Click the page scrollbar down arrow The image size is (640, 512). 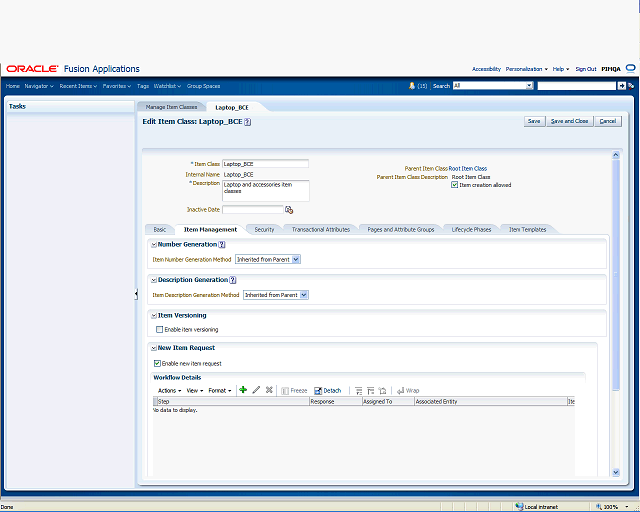pos(616,472)
